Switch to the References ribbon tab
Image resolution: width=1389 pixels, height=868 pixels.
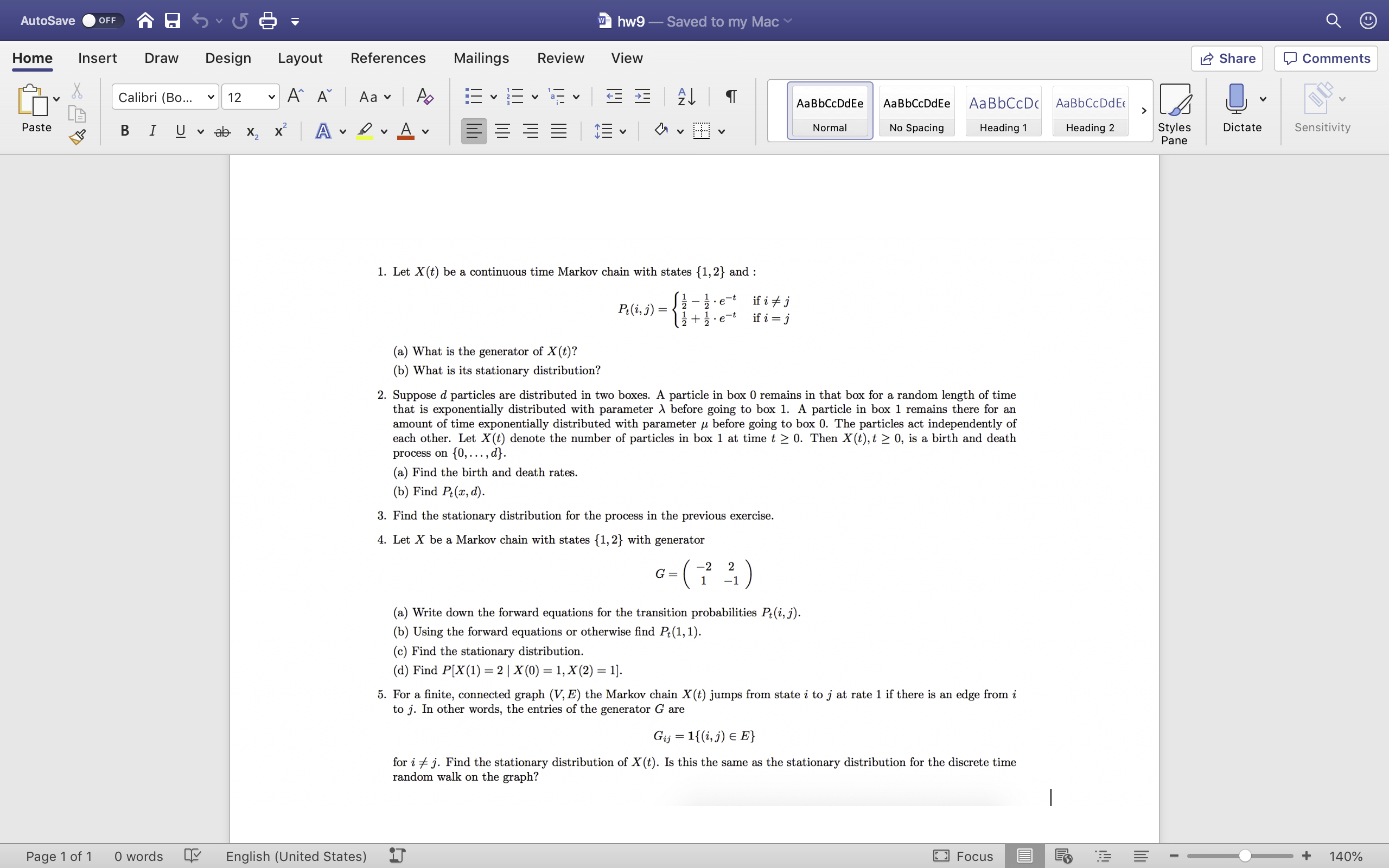coord(388,58)
